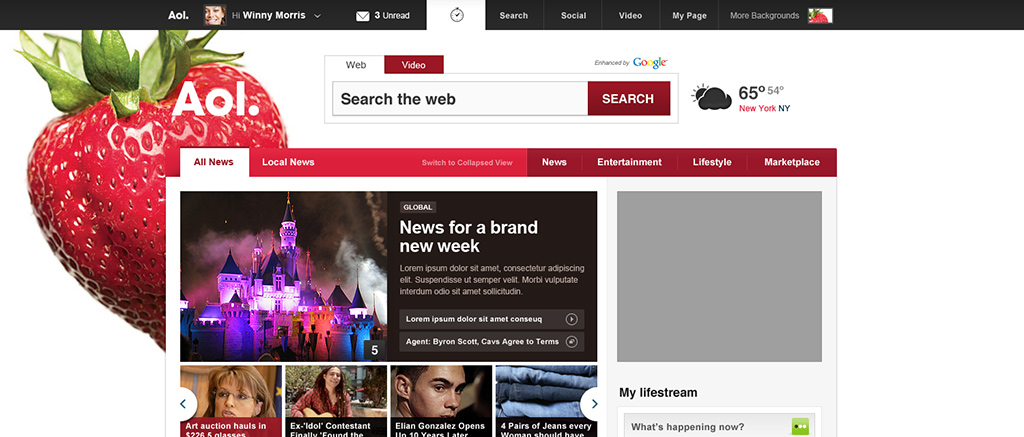Focus the Search the web field

460,99
